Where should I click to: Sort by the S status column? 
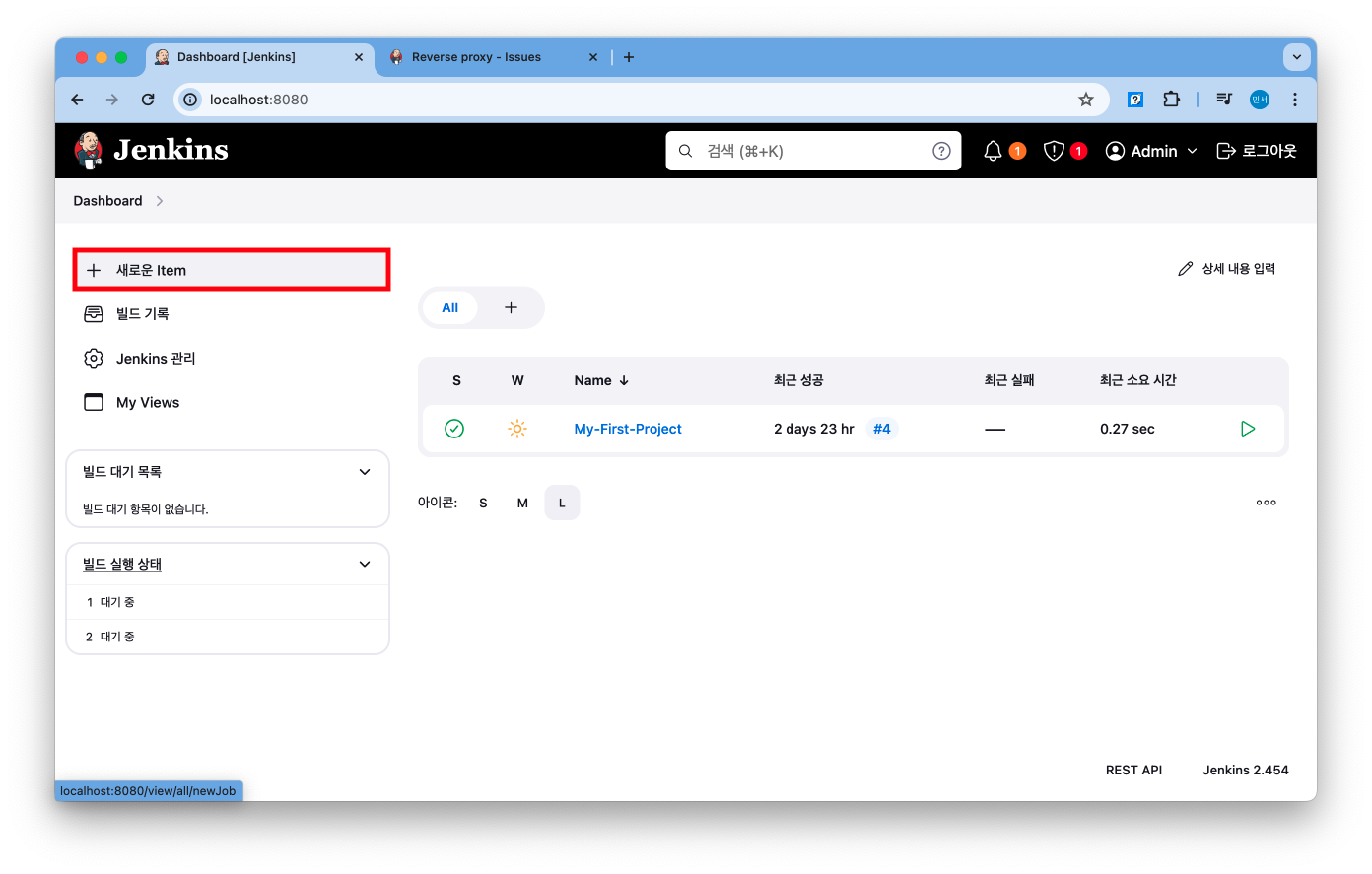[456, 380]
